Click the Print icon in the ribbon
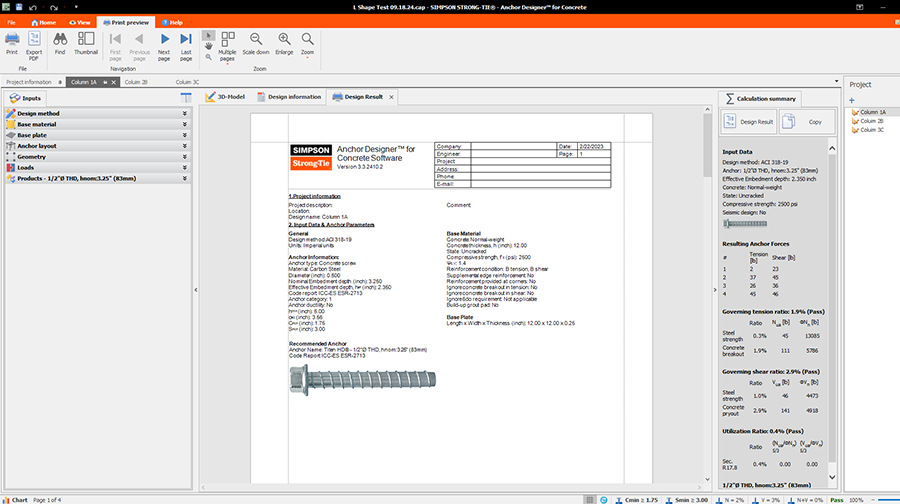The image size is (900, 504). [11, 40]
